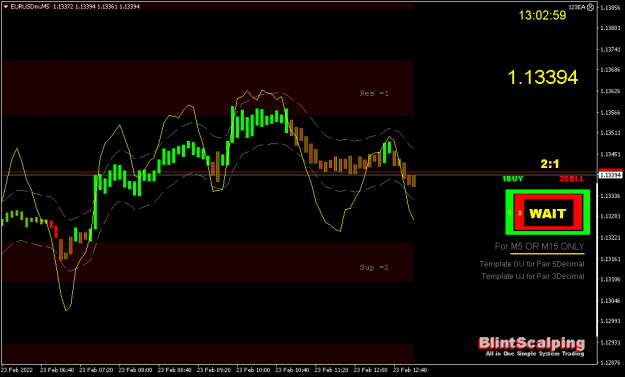
Task: Click the 1.13451 price axis label
Action: pos(611,154)
